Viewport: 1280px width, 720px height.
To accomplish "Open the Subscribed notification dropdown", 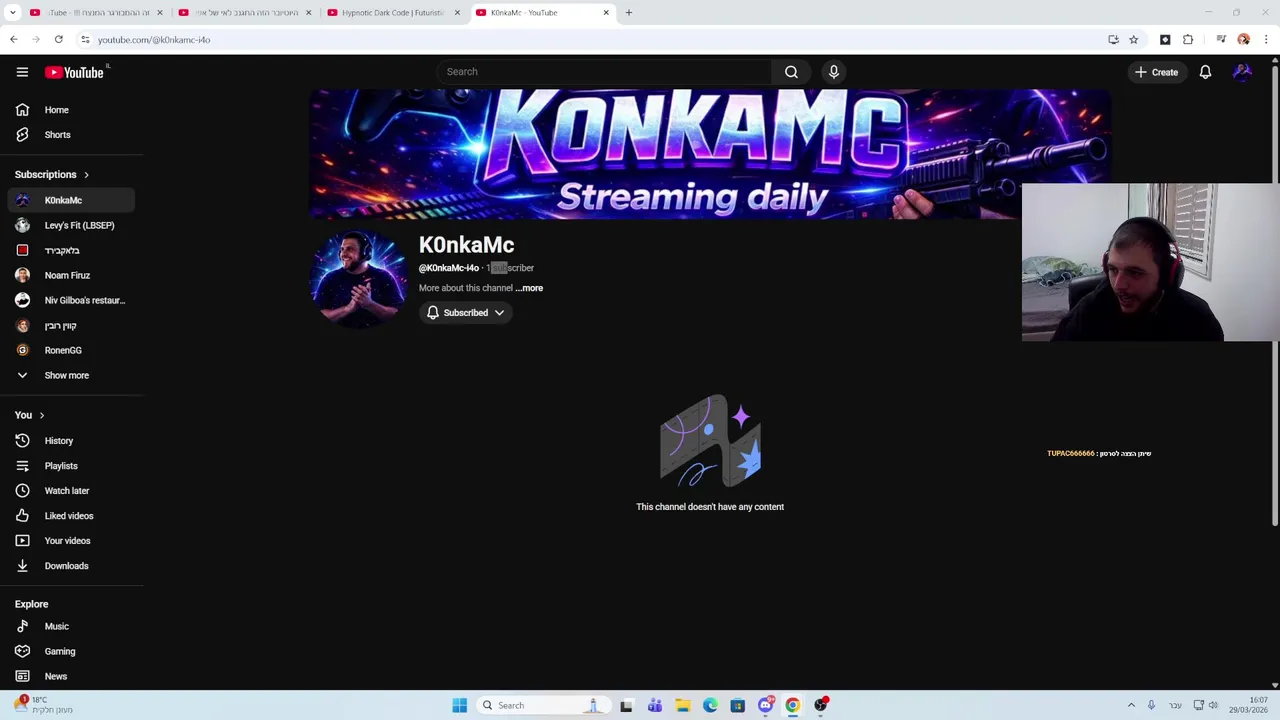I will pyautogui.click(x=467, y=313).
